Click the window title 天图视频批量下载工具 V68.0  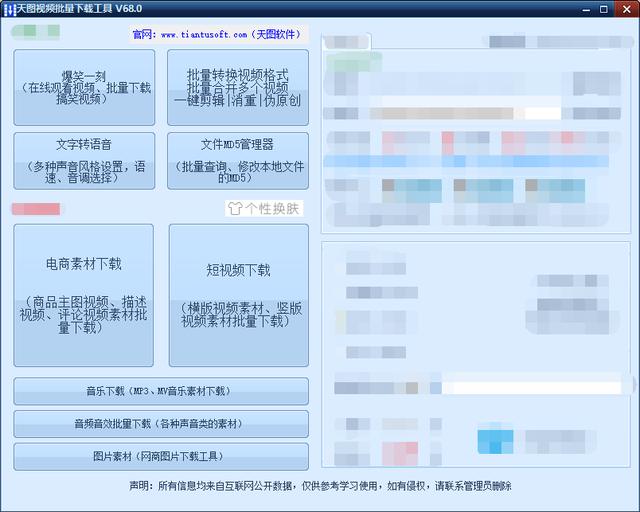(79, 9)
